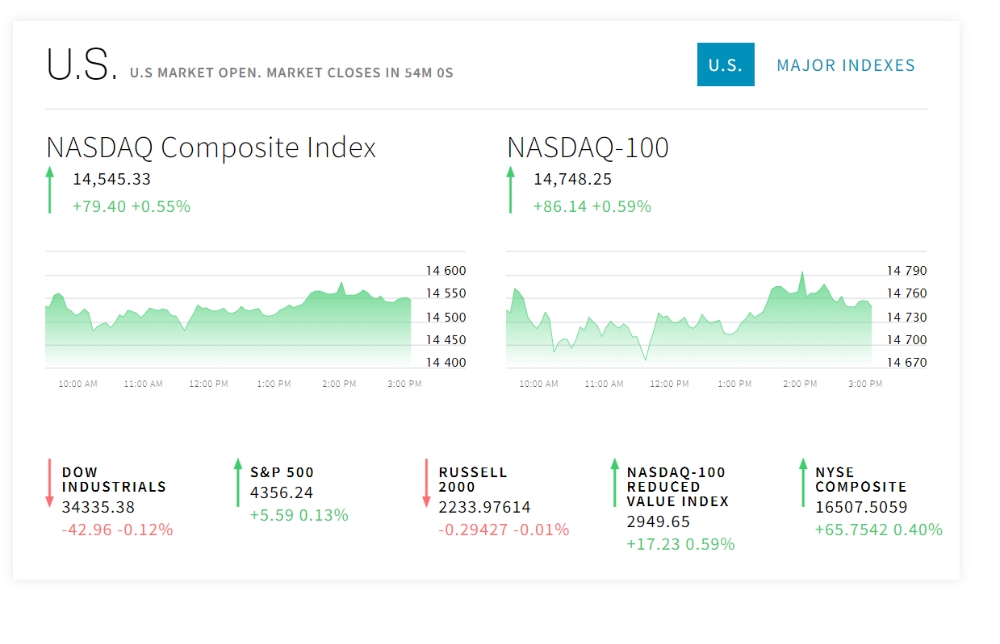This screenshot has width=1000, height=644.
Task: Click the NASDAQ-100 intraday area chart
Action: tap(689, 320)
